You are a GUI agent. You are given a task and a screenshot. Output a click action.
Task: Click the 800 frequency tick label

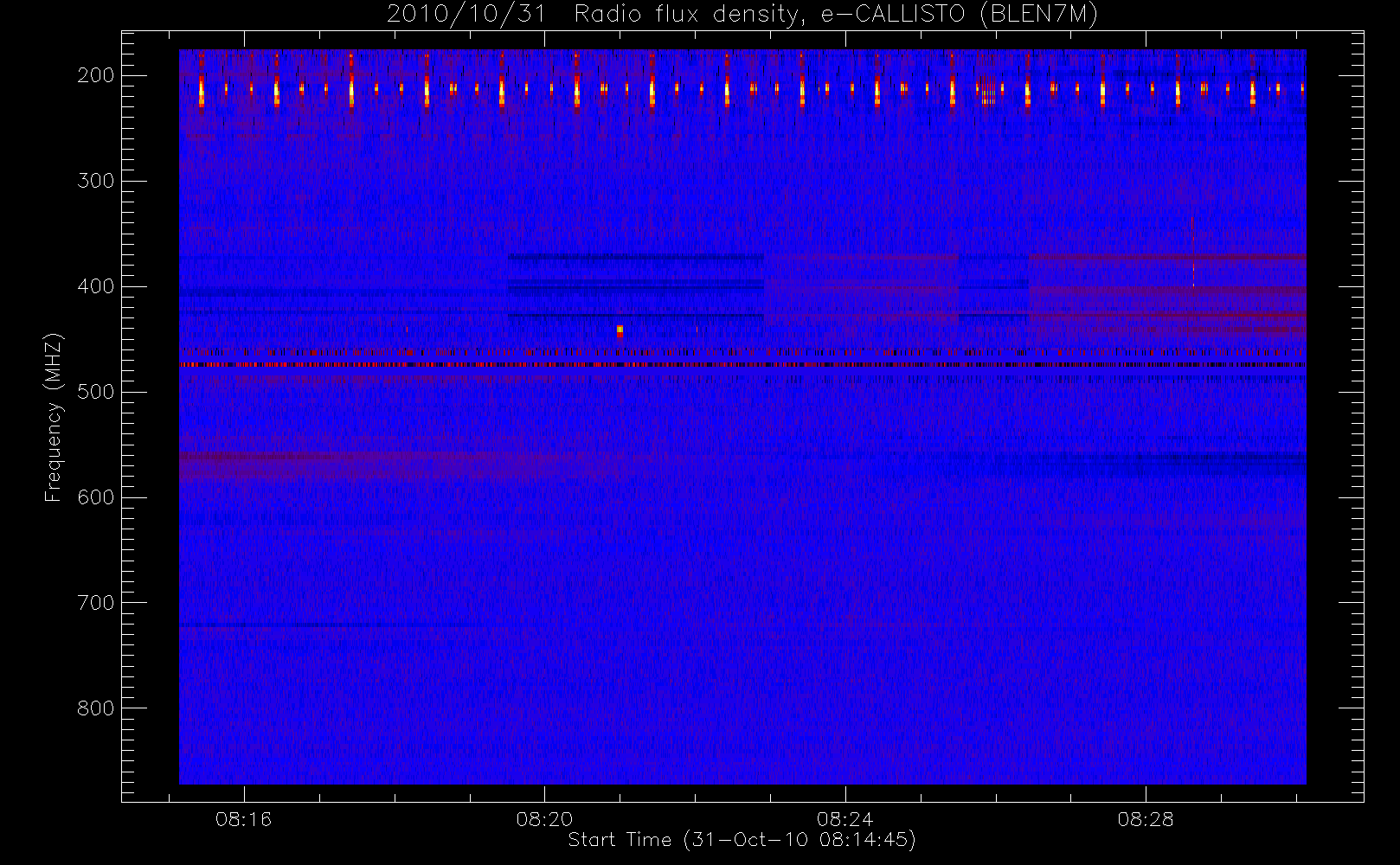click(95, 708)
